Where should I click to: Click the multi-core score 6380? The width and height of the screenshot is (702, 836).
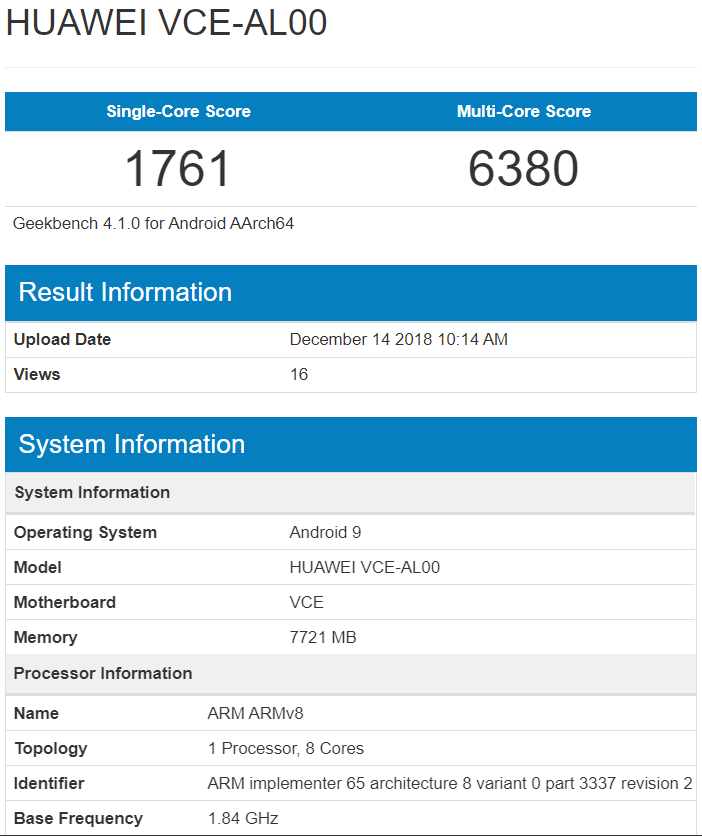coord(523,168)
